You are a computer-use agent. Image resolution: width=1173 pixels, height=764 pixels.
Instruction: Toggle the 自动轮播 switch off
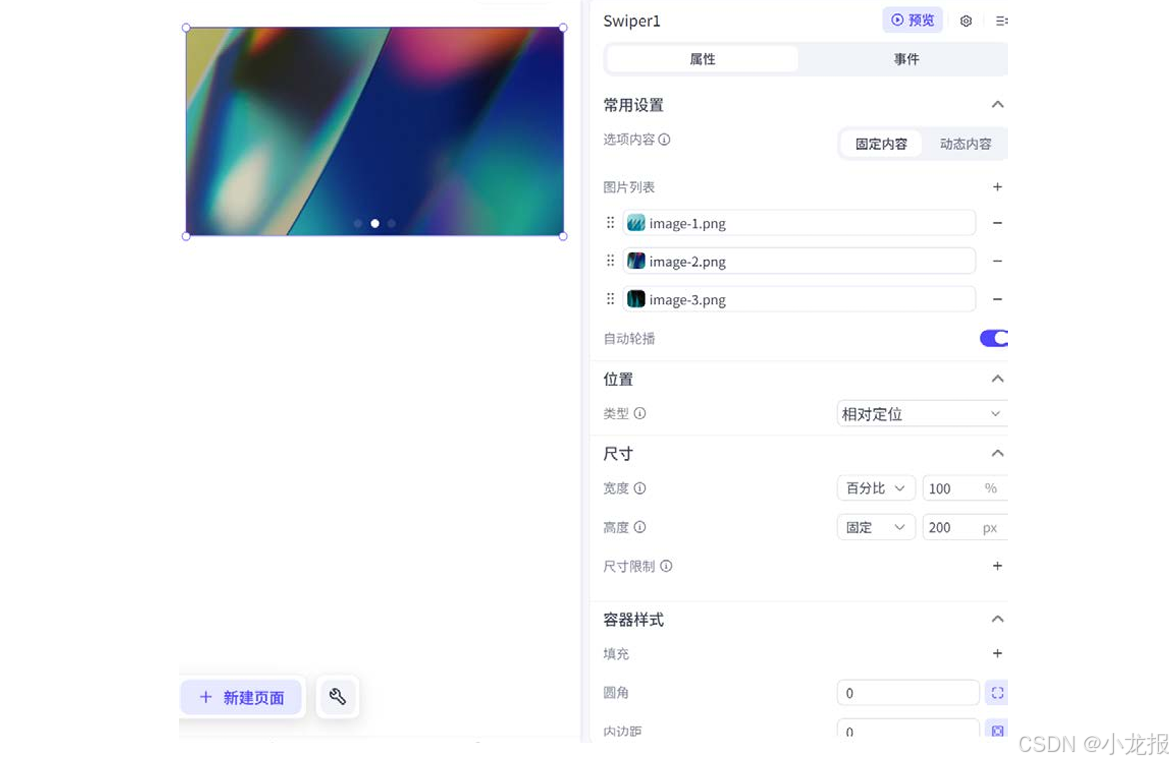[993, 338]
